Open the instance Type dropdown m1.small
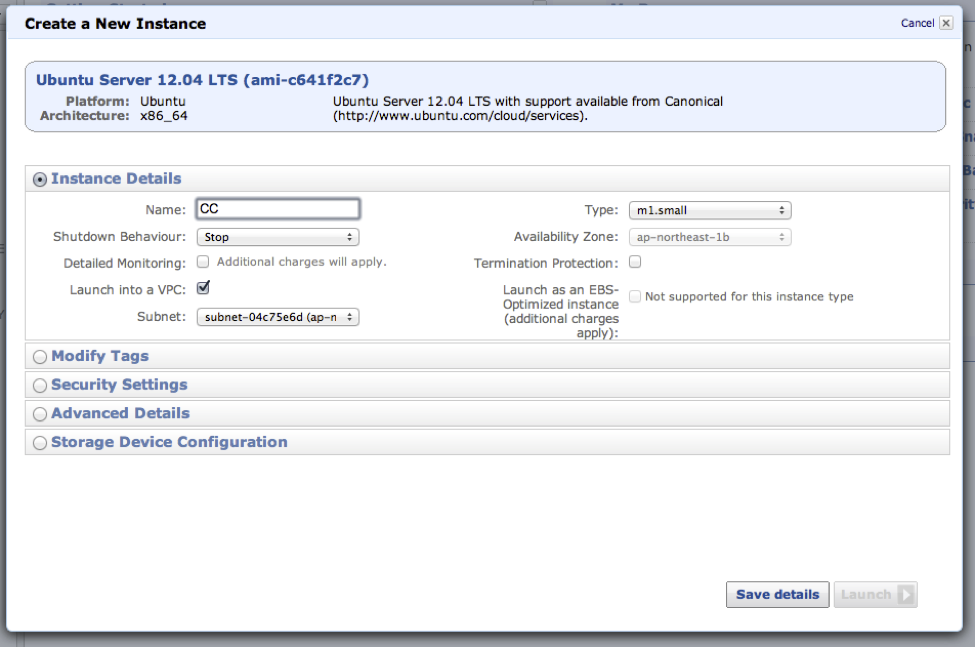Image resolution: width=975 pixels, height=647 pixels. (x=710, y=210)
